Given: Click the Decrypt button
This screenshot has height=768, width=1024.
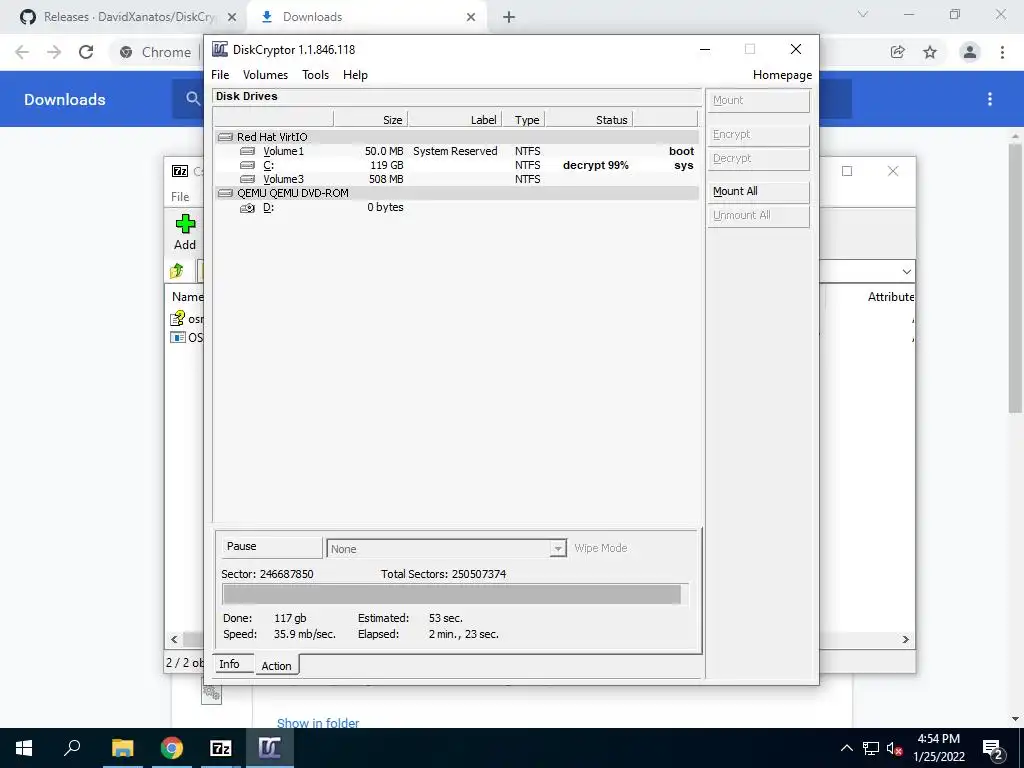Looking at the screenshot, I should 758,159.
